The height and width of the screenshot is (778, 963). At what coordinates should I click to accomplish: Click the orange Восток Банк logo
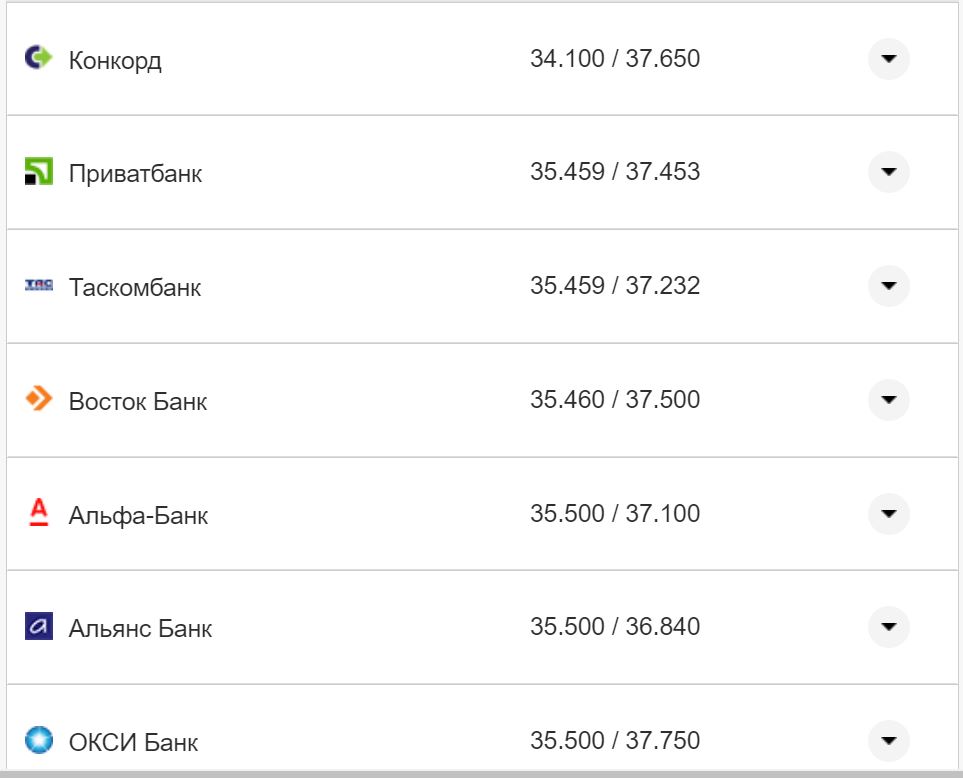click(38, 400)
